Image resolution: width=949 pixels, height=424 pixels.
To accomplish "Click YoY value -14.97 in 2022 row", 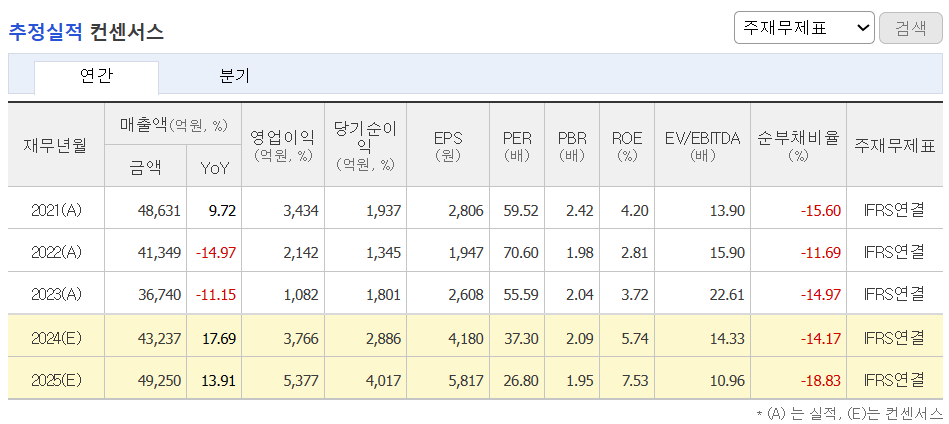I will click(x=215, y=252).
